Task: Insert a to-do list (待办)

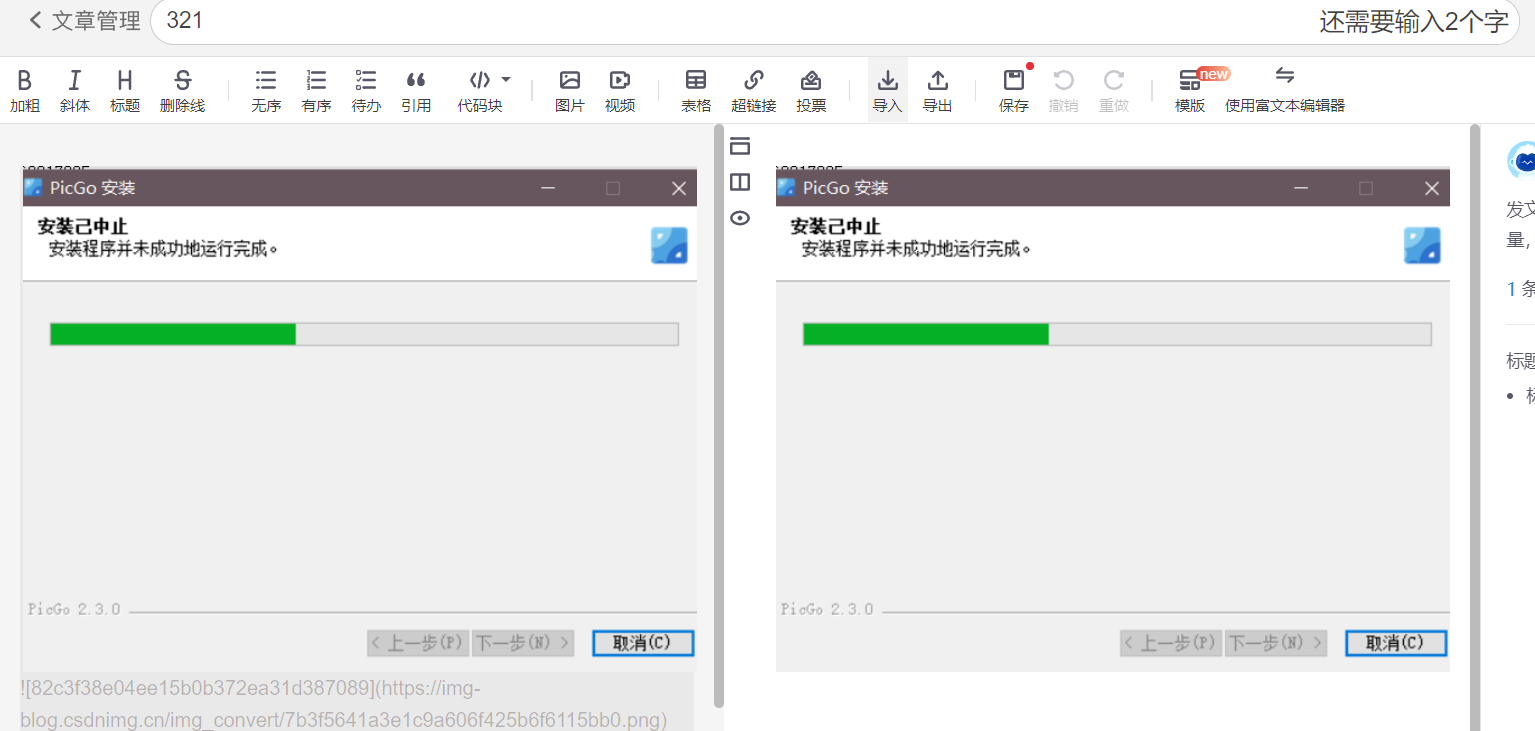Action: pyautogui.click(x=366, y=91)
